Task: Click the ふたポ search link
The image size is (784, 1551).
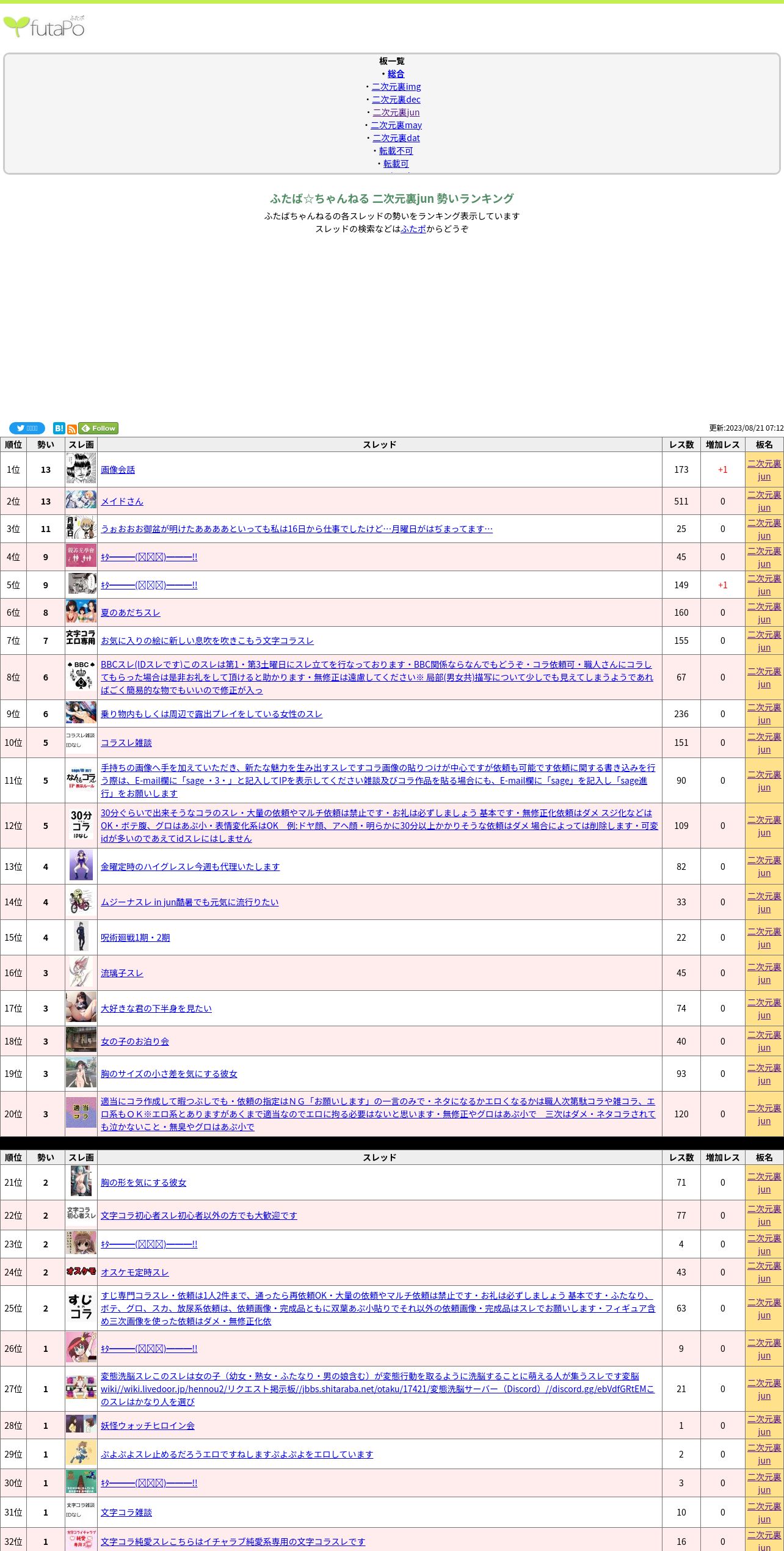Action: click(x=413, y=229)
